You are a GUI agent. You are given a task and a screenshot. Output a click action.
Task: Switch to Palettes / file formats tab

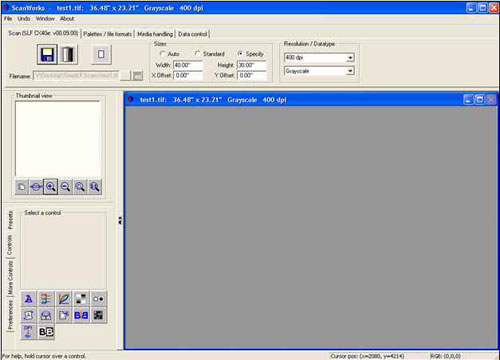point(107,34)
